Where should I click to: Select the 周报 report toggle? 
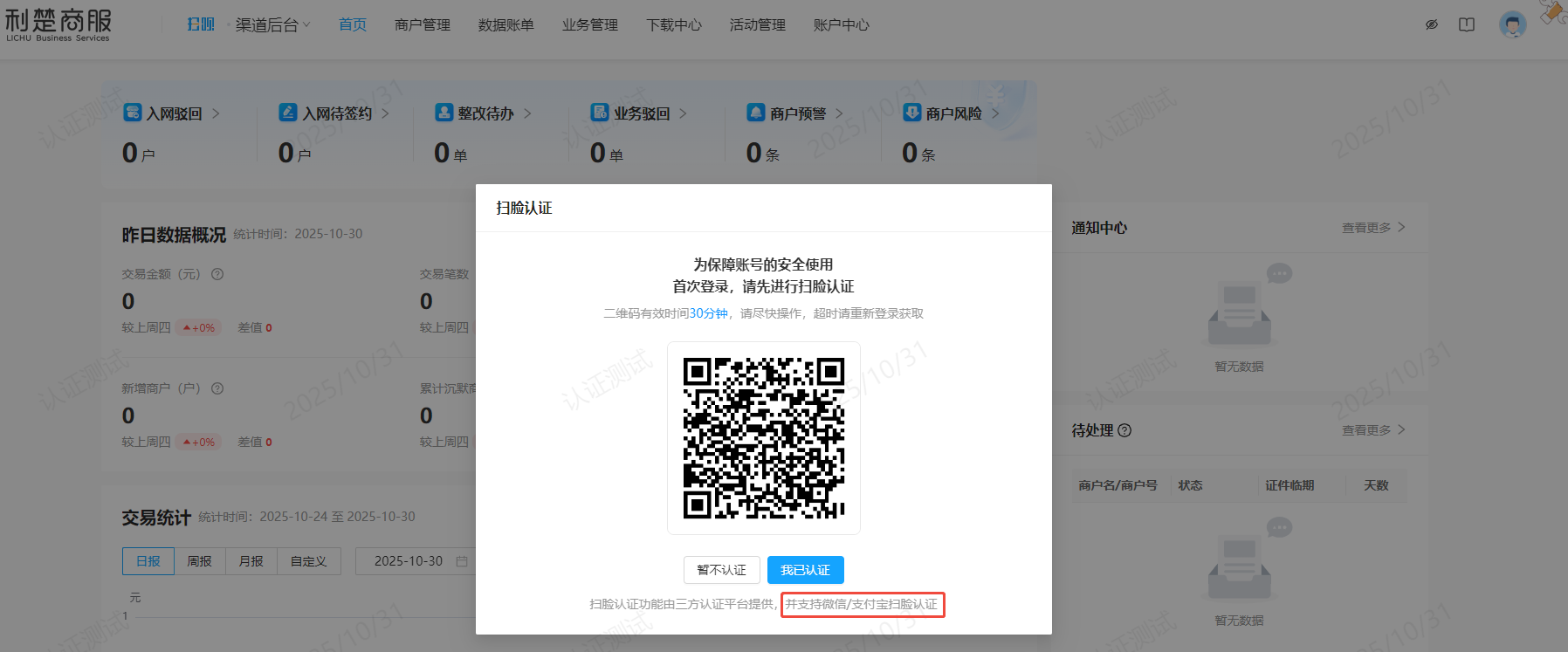click(x=200, y=561)
